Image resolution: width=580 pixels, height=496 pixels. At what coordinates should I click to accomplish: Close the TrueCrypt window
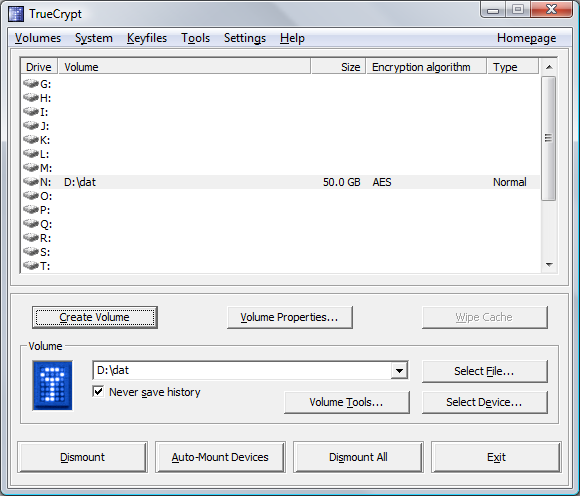pos(551,10)
